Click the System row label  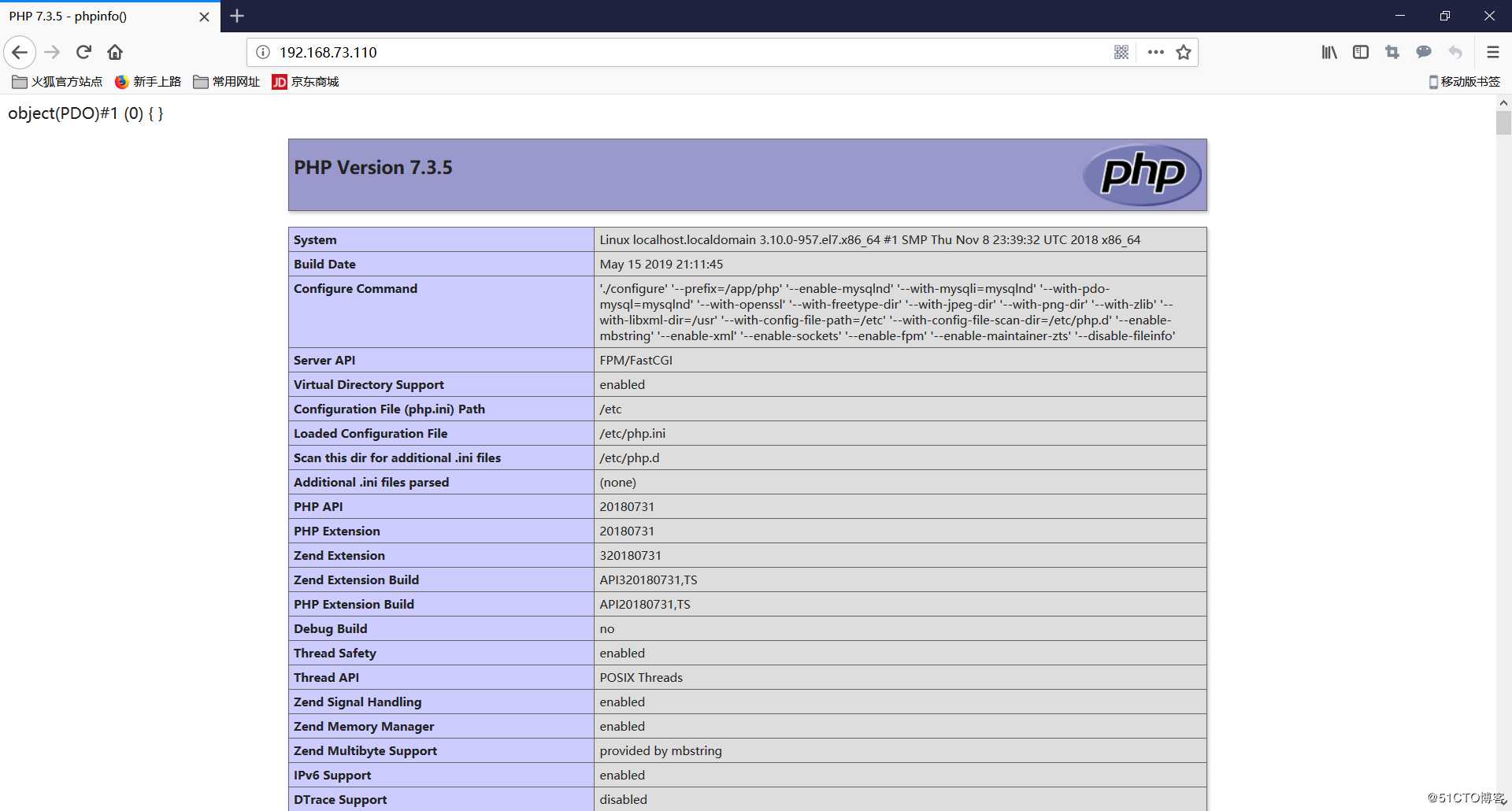315,240
